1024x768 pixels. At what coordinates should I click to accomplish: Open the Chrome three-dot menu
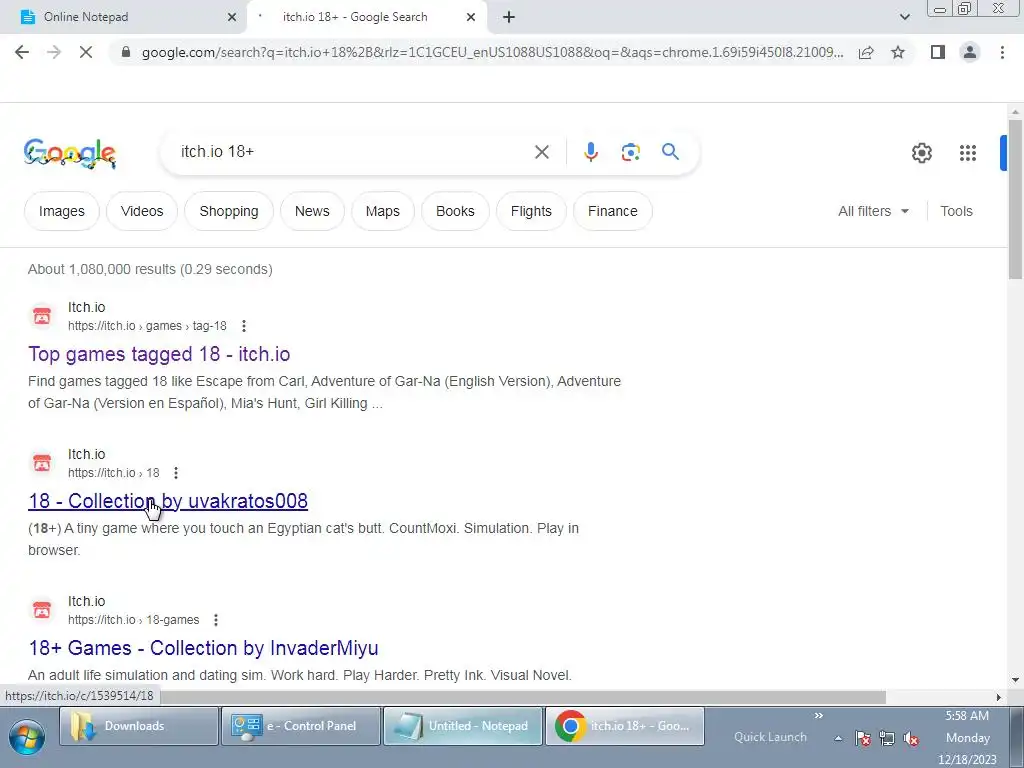tap(1002, 52)
